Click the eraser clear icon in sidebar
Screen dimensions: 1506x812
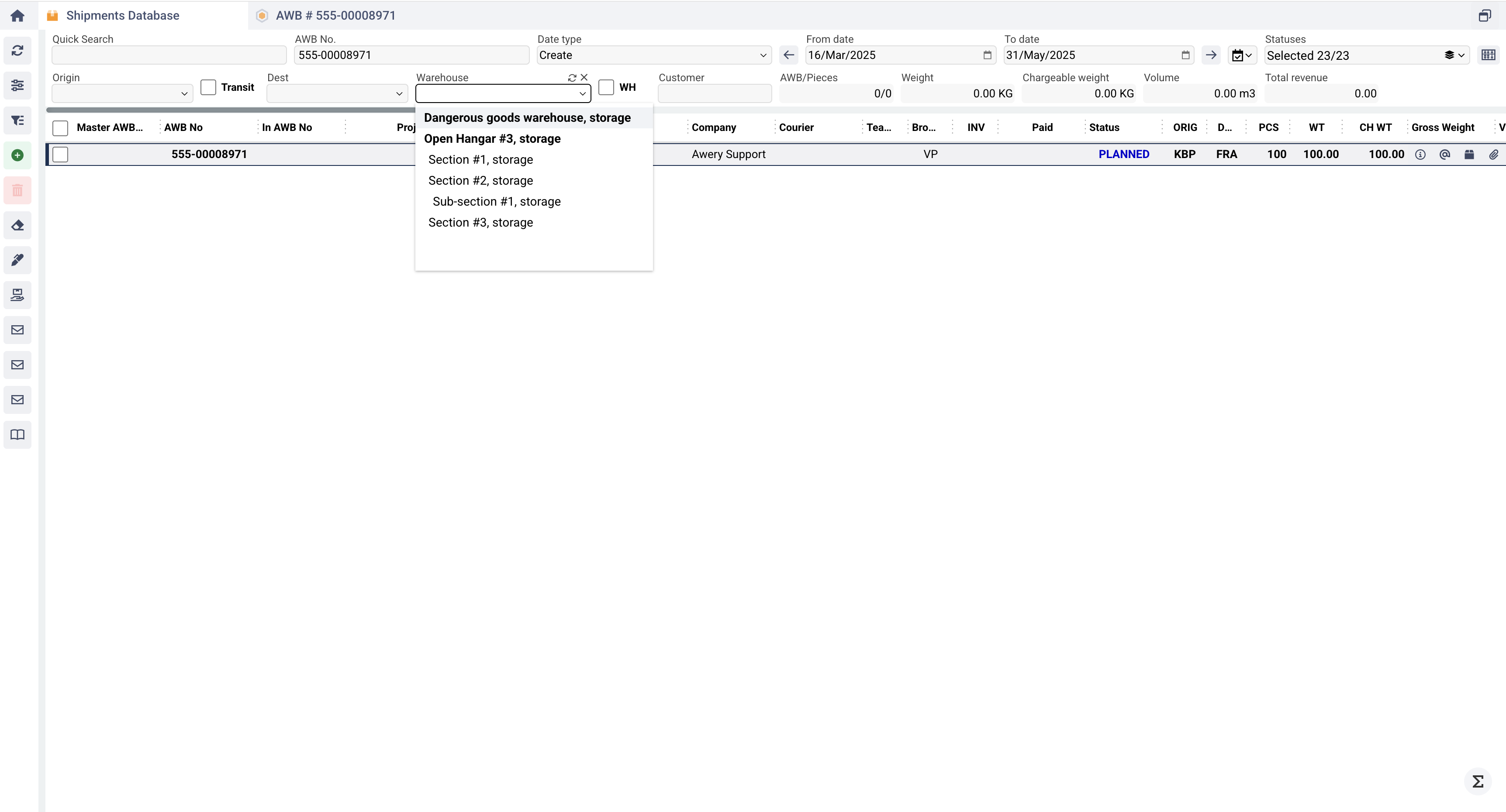(17, 226)
